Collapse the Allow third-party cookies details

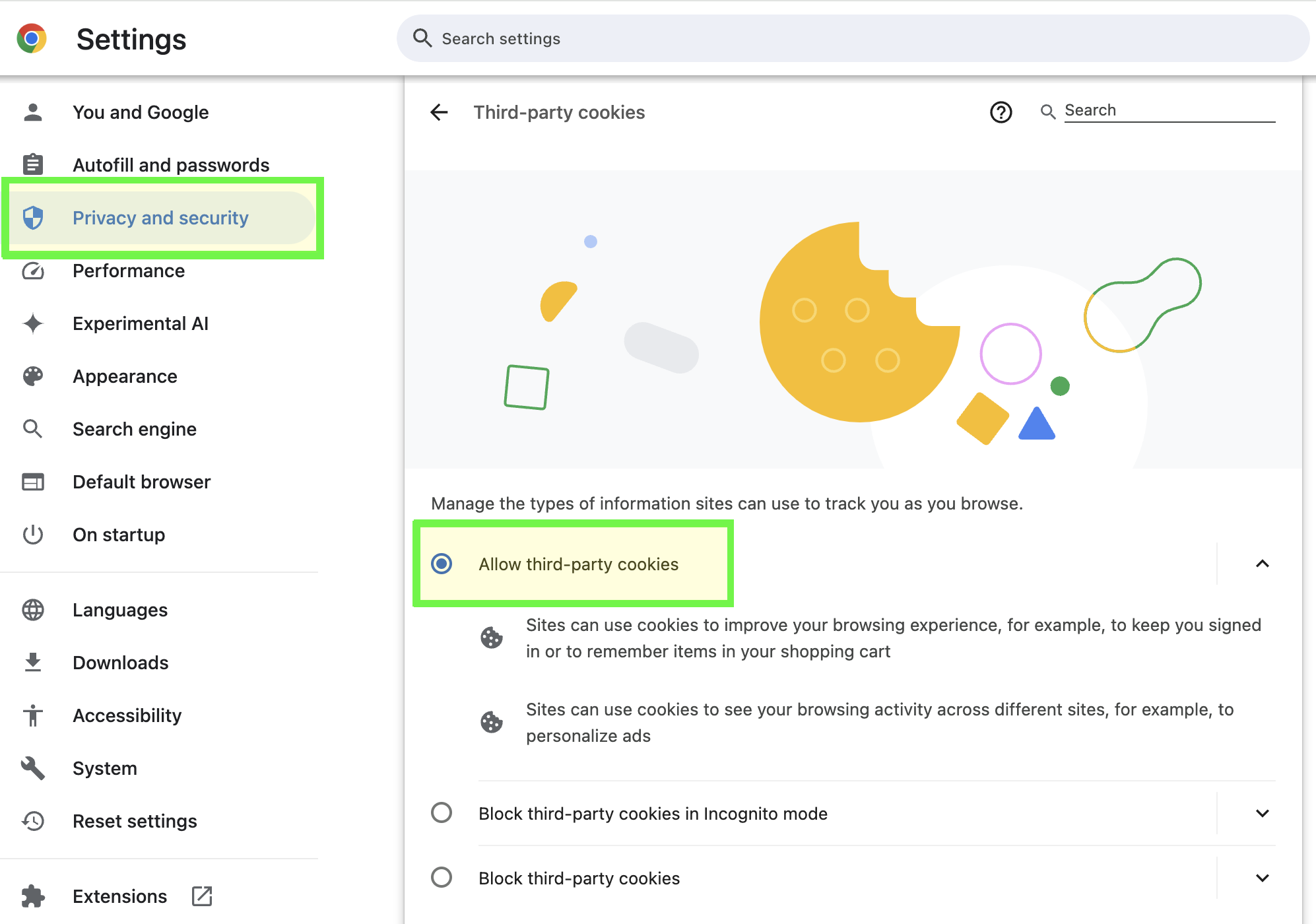(x=1262, y=564)
